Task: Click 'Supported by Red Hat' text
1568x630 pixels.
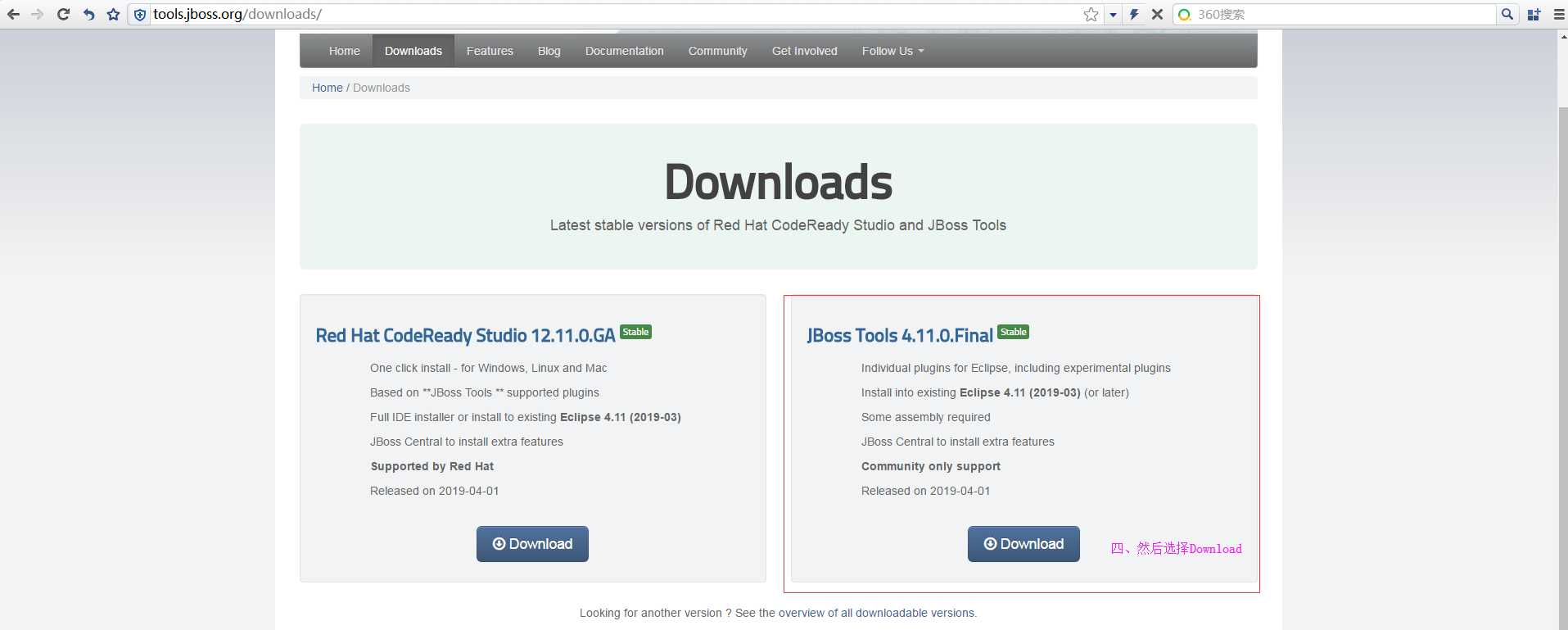Action: point(432,466)
